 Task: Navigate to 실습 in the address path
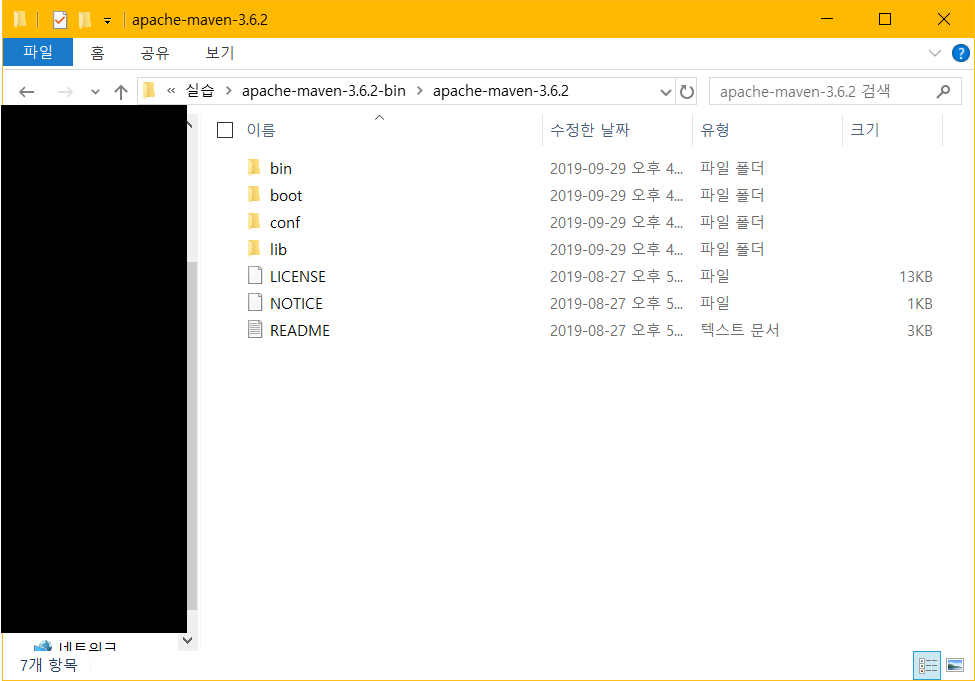200,91
